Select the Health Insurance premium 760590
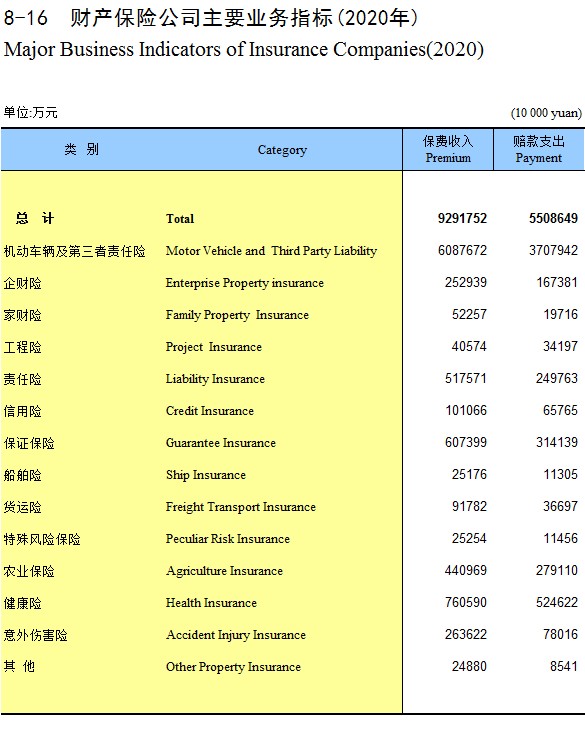This screenshot has height=747, width=585. (466, 602)
